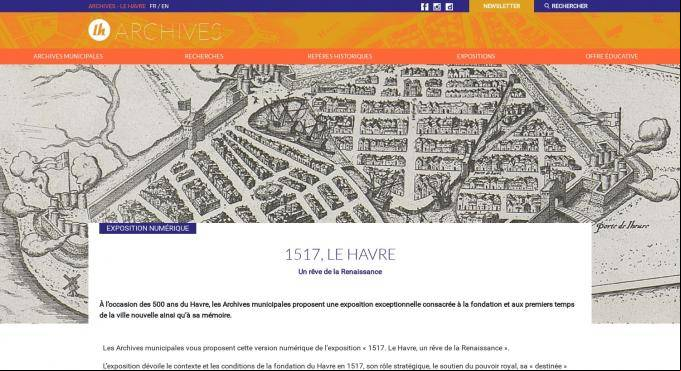
Task: Click the Un rêve de la Renaissance subtitle
Action: (x=340, y=272)
